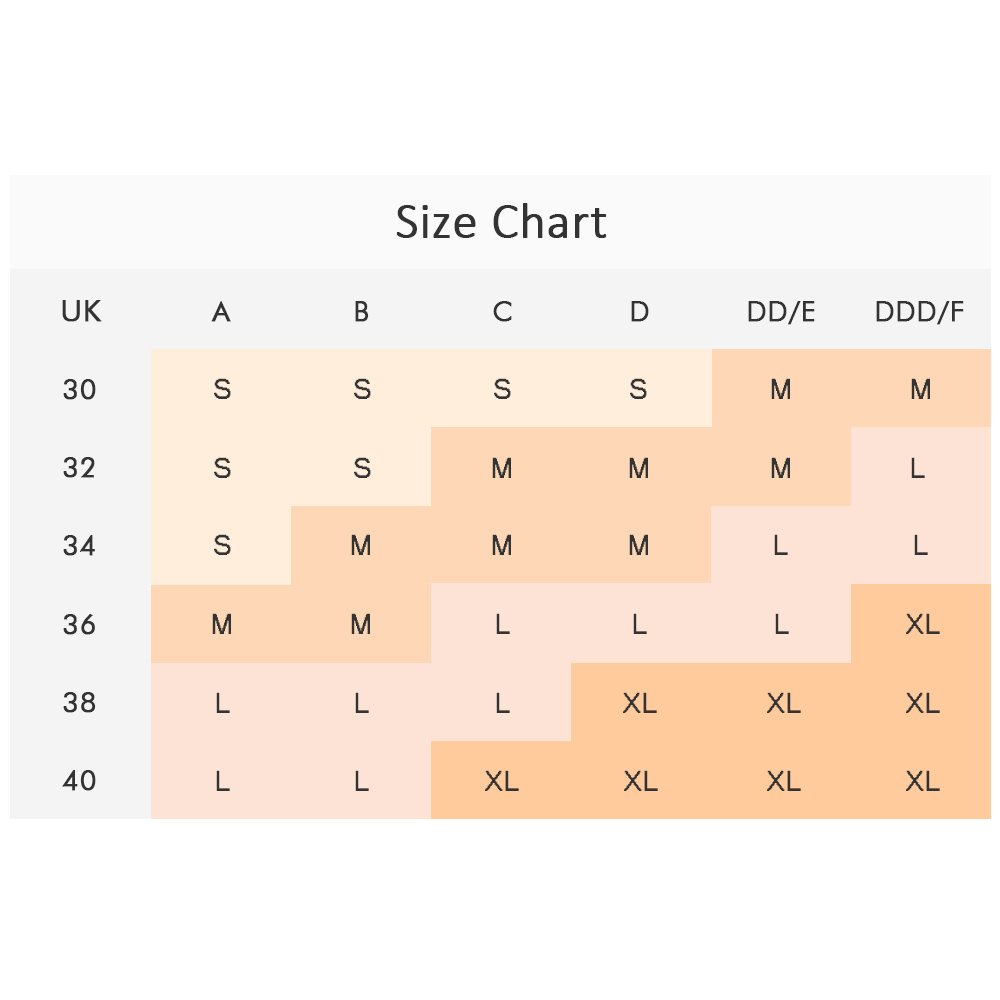Screen dimensions: 1000x1000
Task: Click the A cup column header
Action: coord(221,312)
